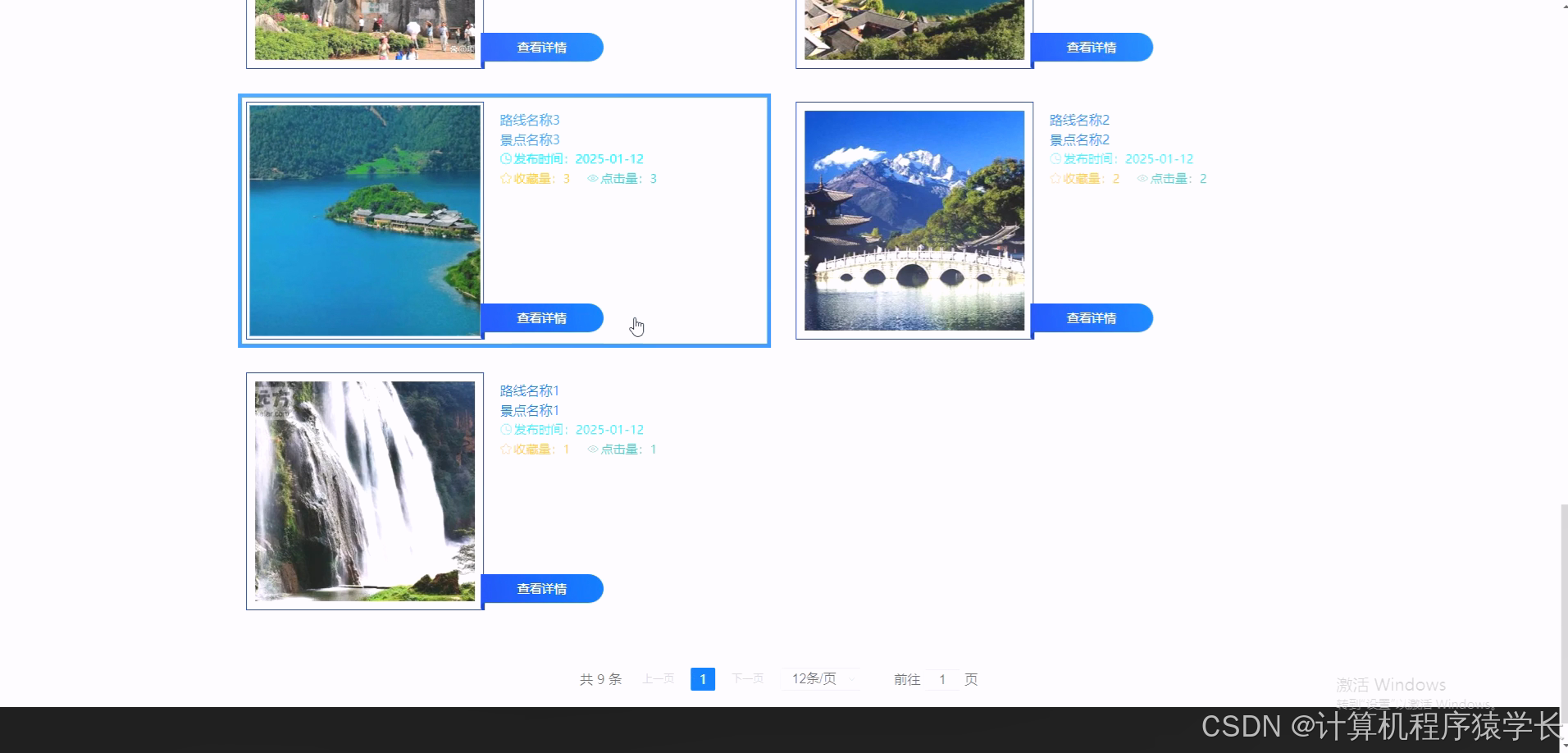The width and height of the screenshot is (1568, 753).
Task: Select page 1 in pagination
Action: (703, 679)
